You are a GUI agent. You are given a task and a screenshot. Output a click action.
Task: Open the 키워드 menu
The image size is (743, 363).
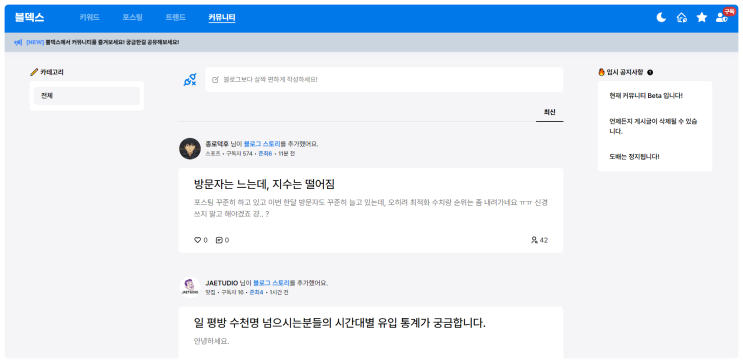(x=89, y=18)
